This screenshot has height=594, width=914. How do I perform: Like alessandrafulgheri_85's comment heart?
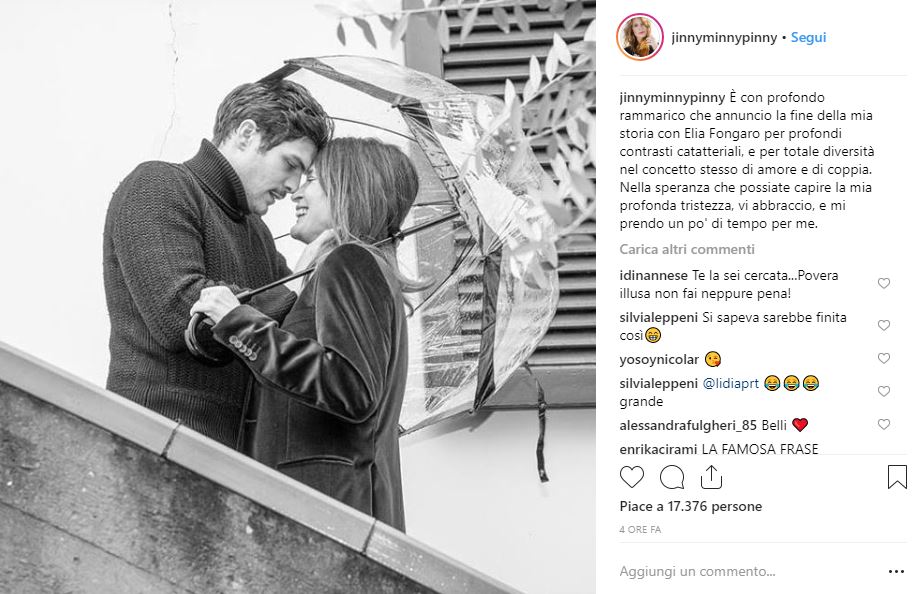point(884,424)
